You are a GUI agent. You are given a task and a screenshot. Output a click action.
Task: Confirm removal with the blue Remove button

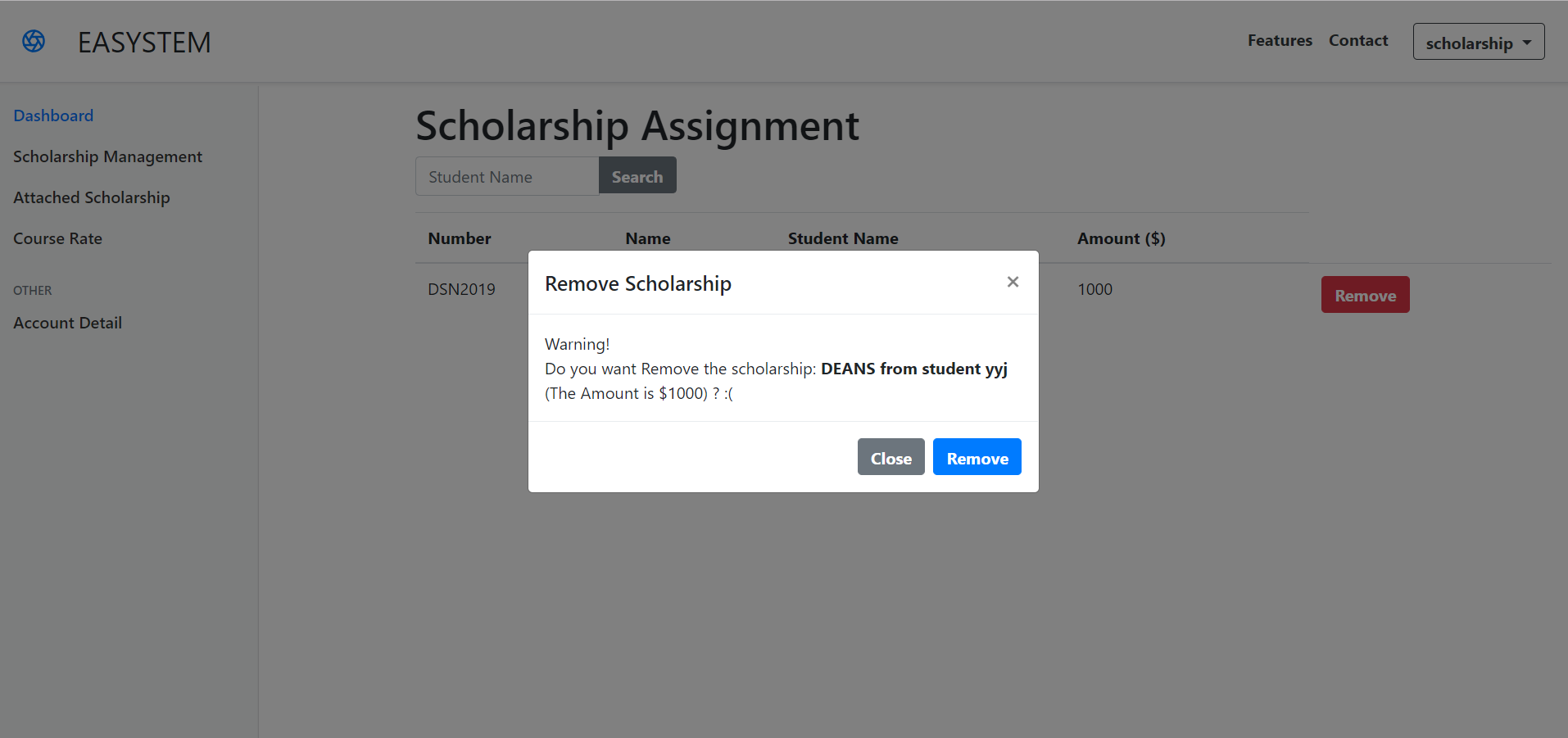click(x=977, y=457)
